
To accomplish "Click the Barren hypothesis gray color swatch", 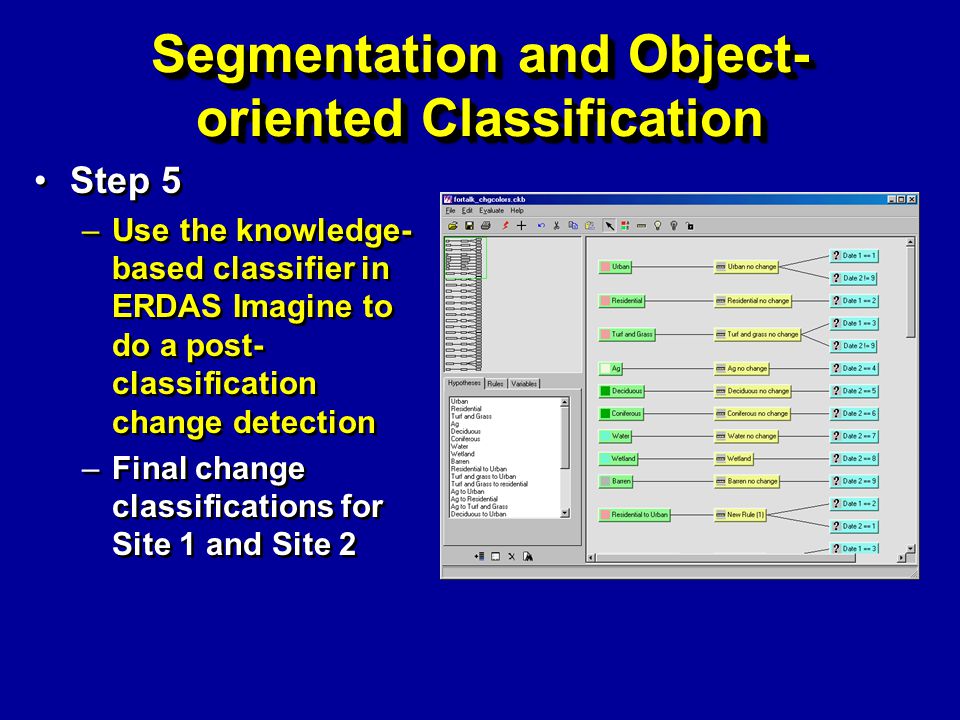I will 606,481.
